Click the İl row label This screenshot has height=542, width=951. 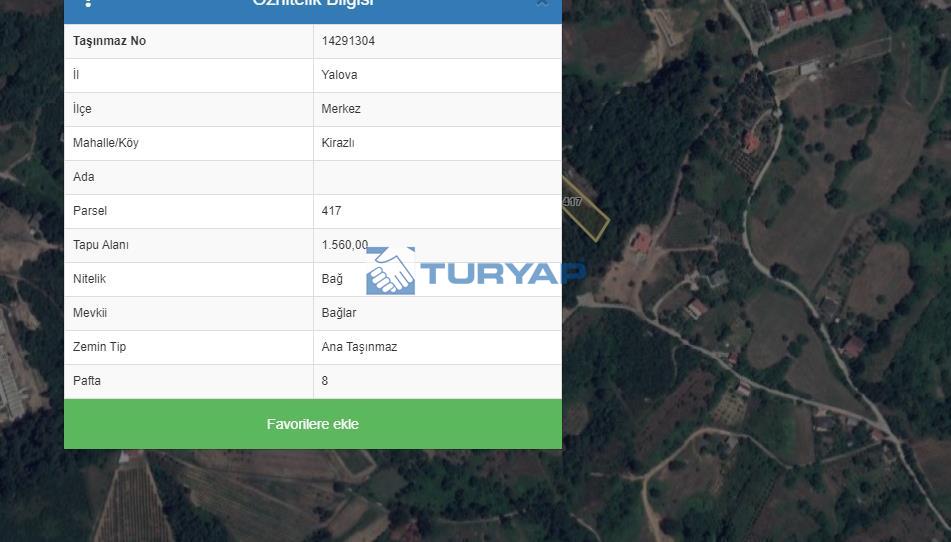(76, 75)
